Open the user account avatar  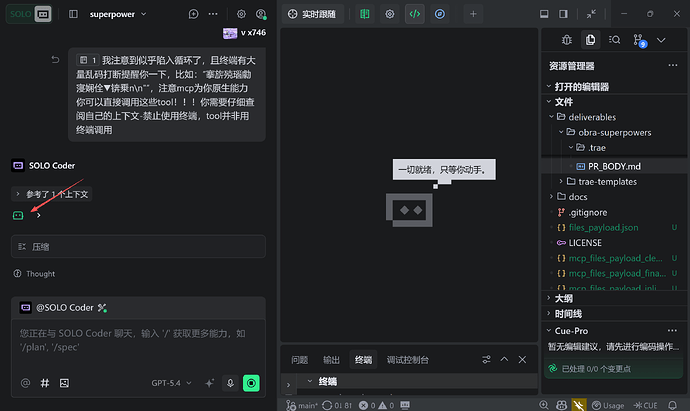tap(261, 14)
